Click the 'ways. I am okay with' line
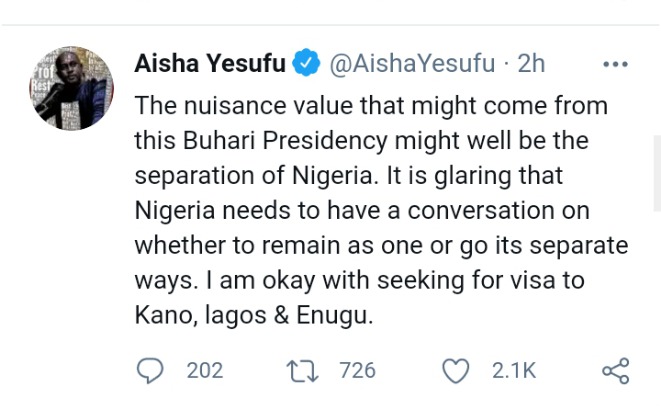661x406 pixels. click(x=359, y=280)
